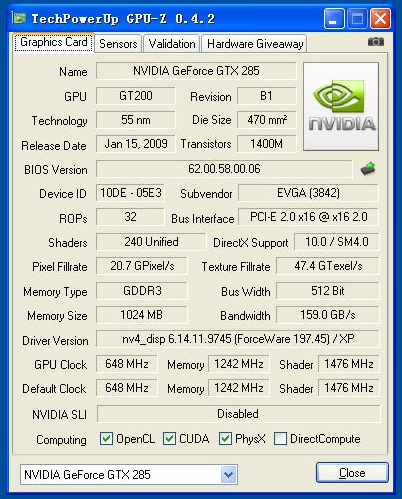402x499 pixels.
Task: Click the Transistors value 1400M
Action: click(x=266, y=144)
